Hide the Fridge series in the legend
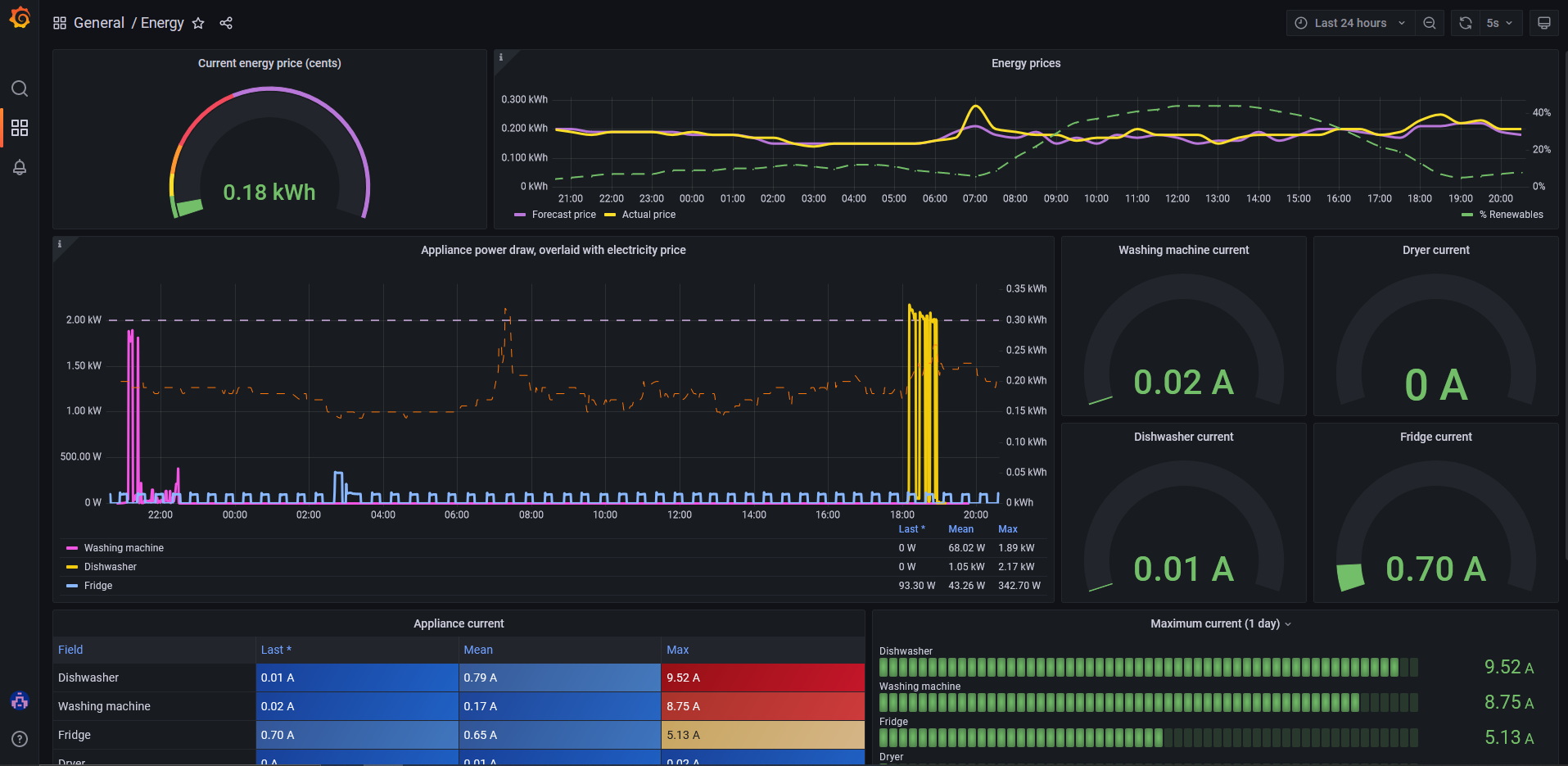This screenshot has height=766, width=1568. point(96,585)
